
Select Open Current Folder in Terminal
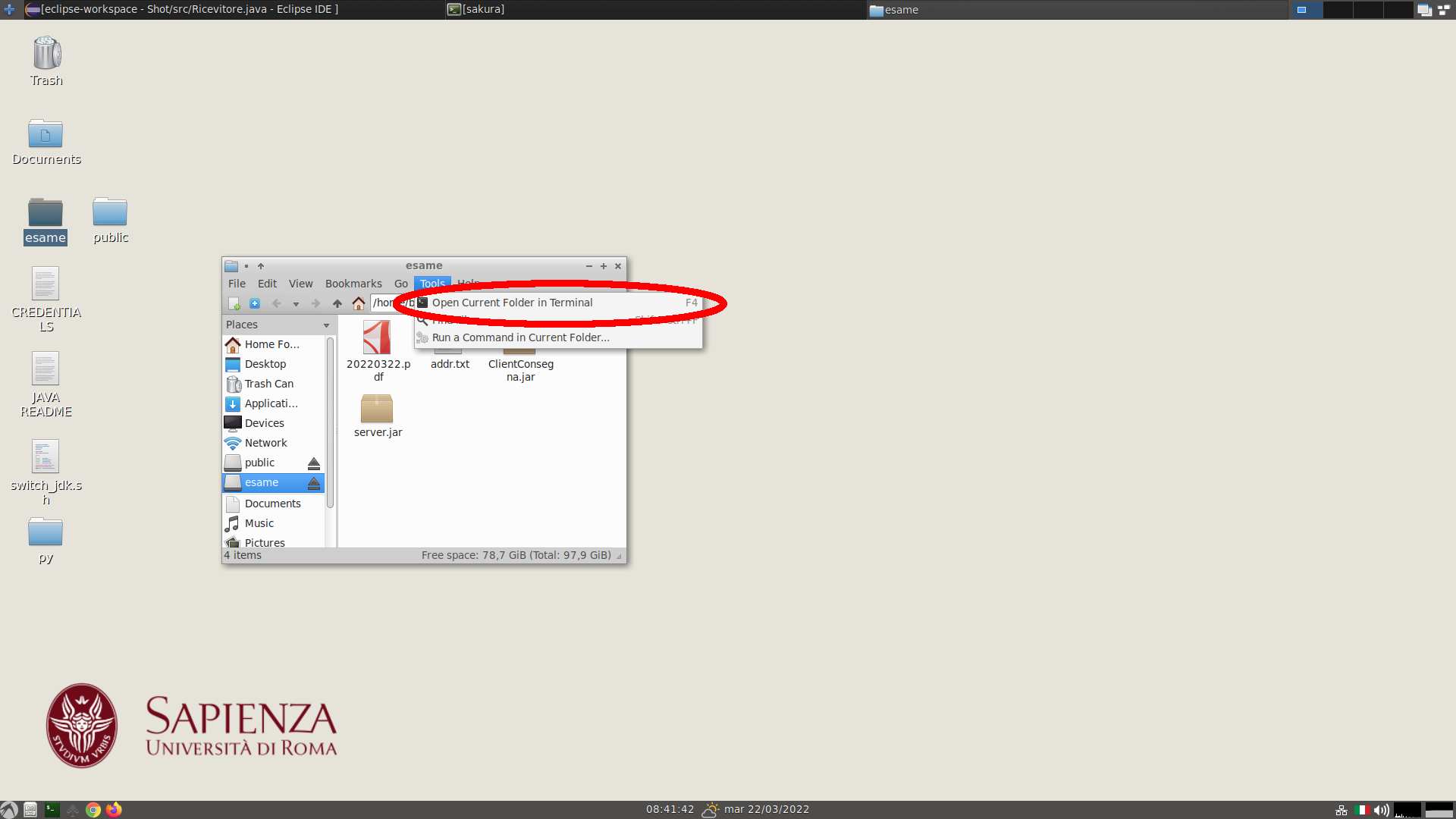coord(513,303)
